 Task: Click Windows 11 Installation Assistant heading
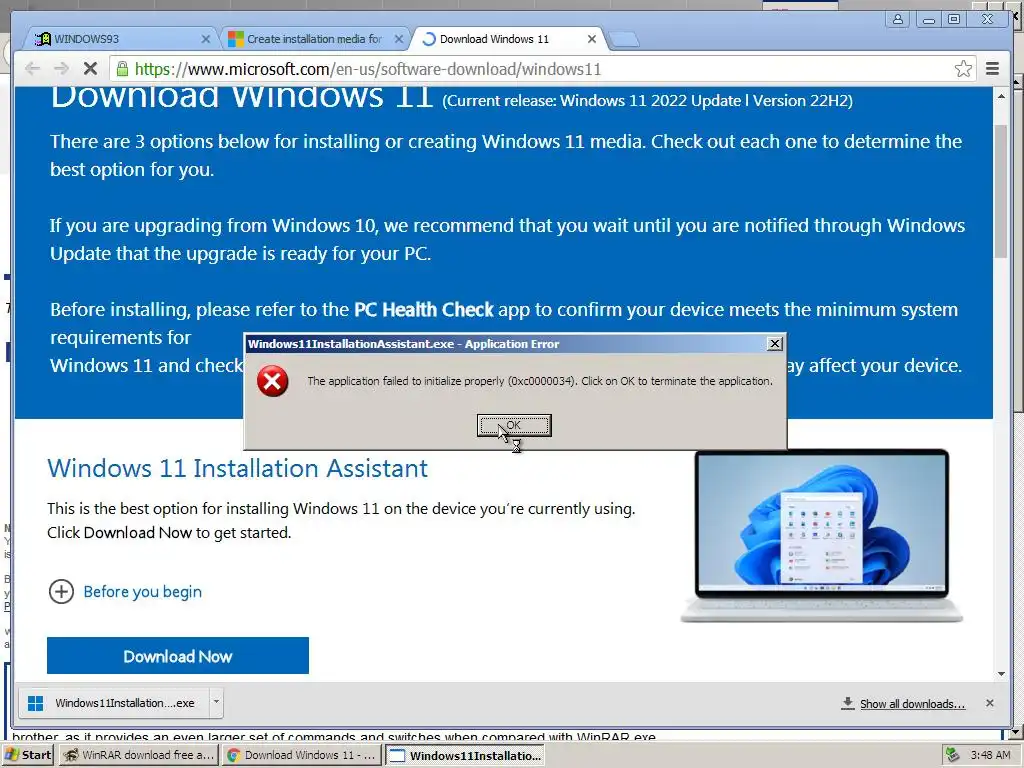click(238, 468)
